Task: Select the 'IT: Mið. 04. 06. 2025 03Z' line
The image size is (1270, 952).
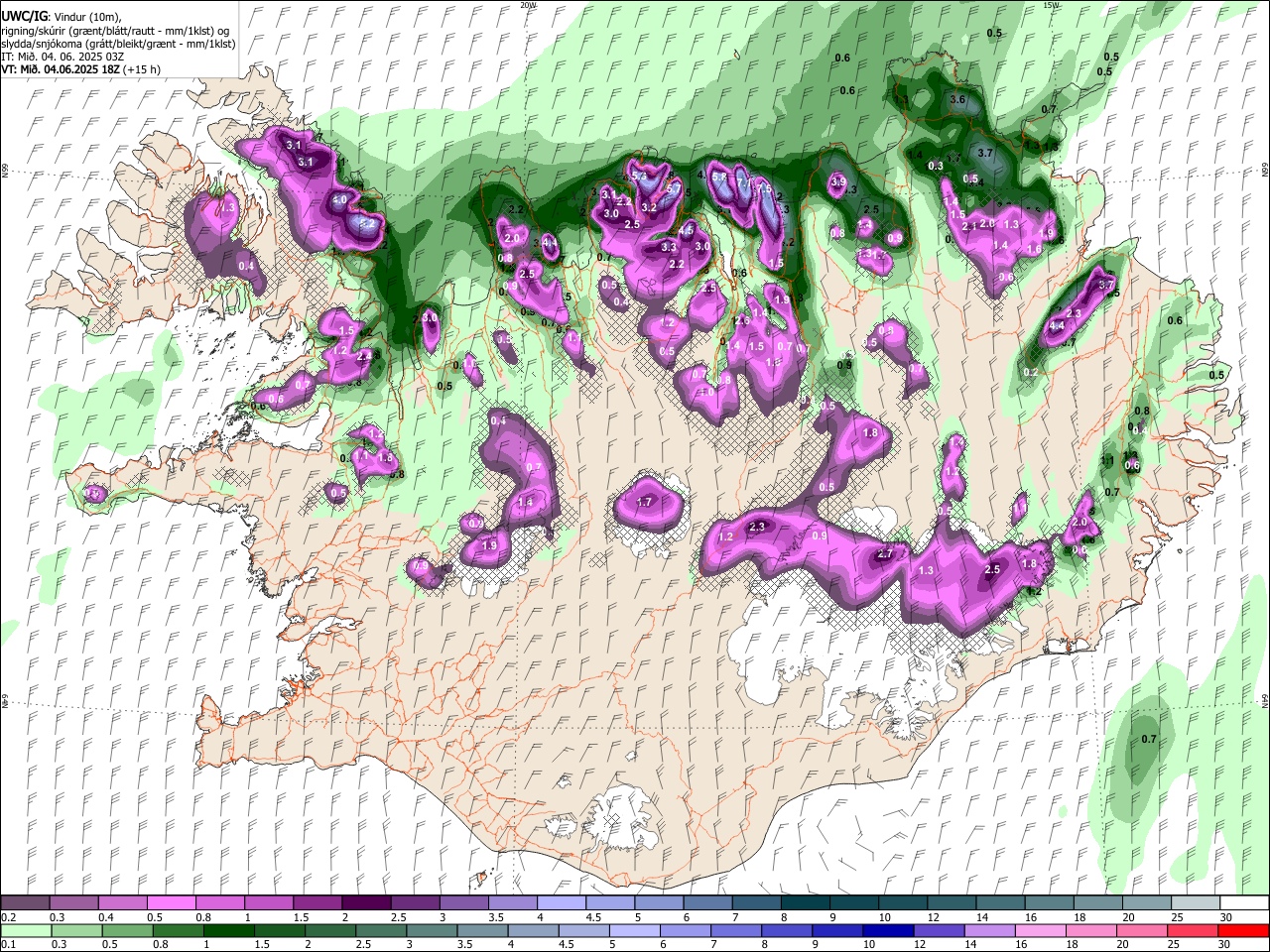Action: coord(63,57)
